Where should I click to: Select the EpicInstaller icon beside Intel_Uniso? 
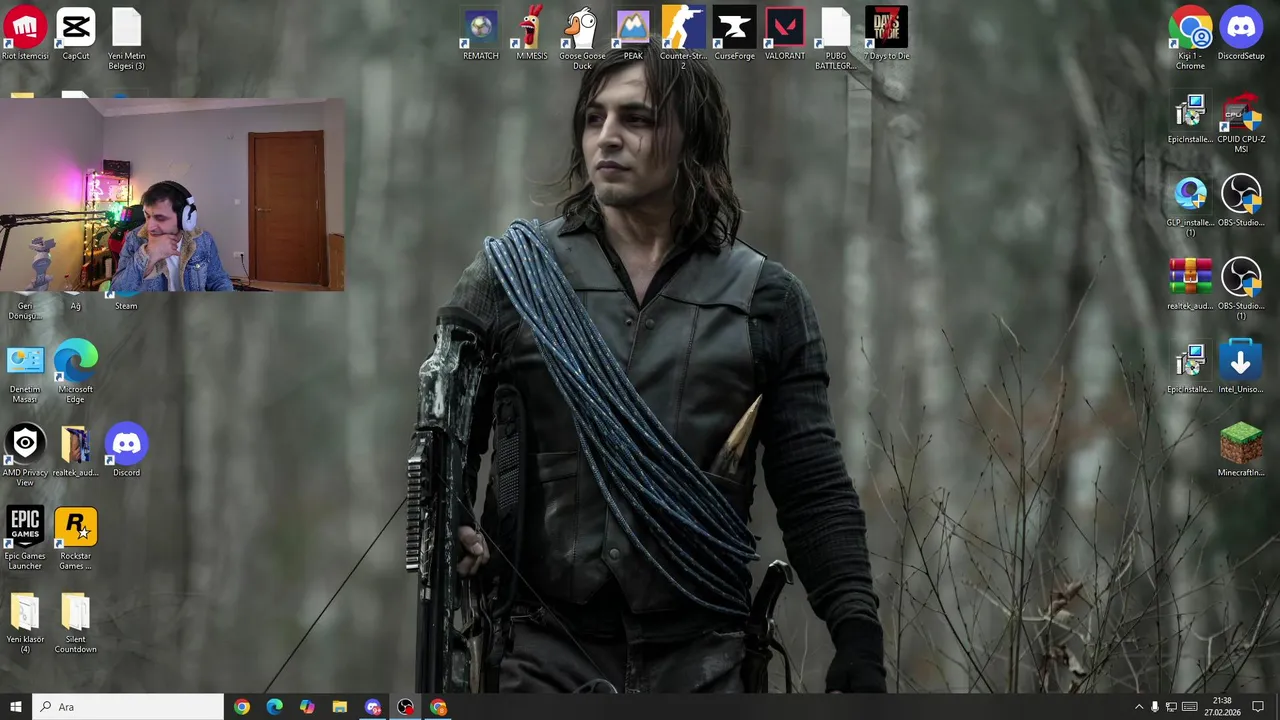click(1190, 368)
